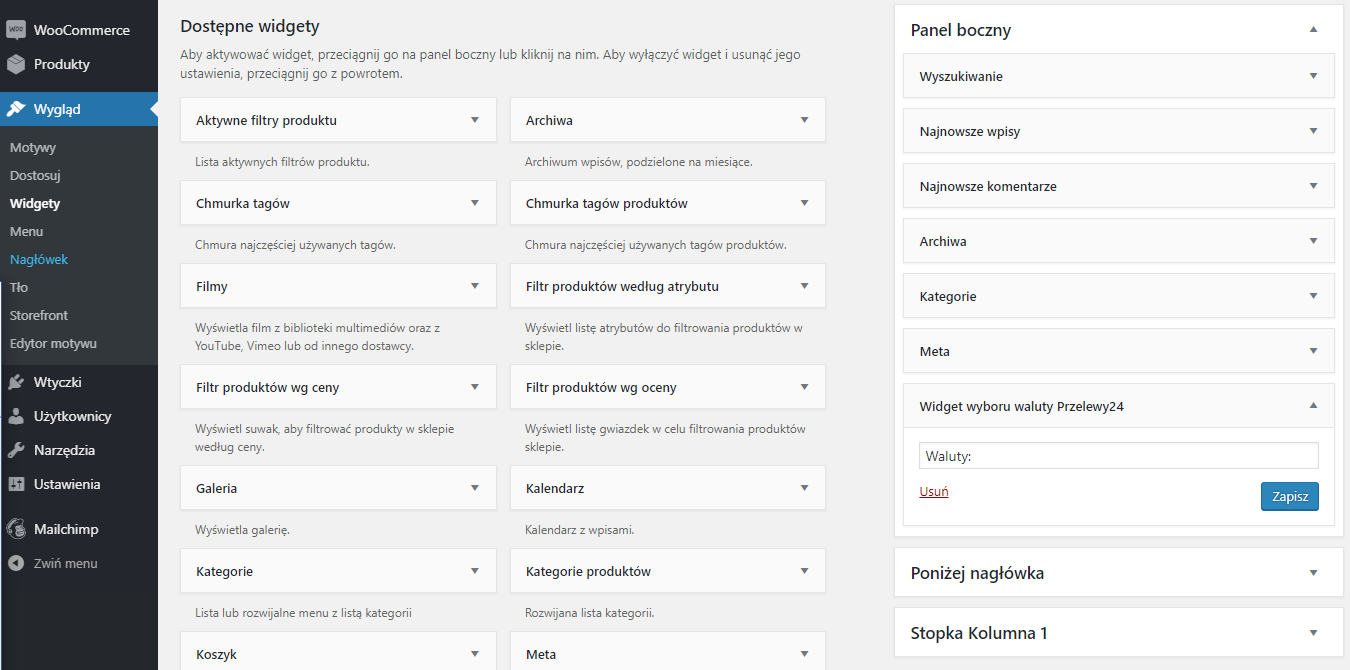This screenshot has width=1350, height=670.
Task: Click the Narzędzia wrench icon
Action: [16, 450]
